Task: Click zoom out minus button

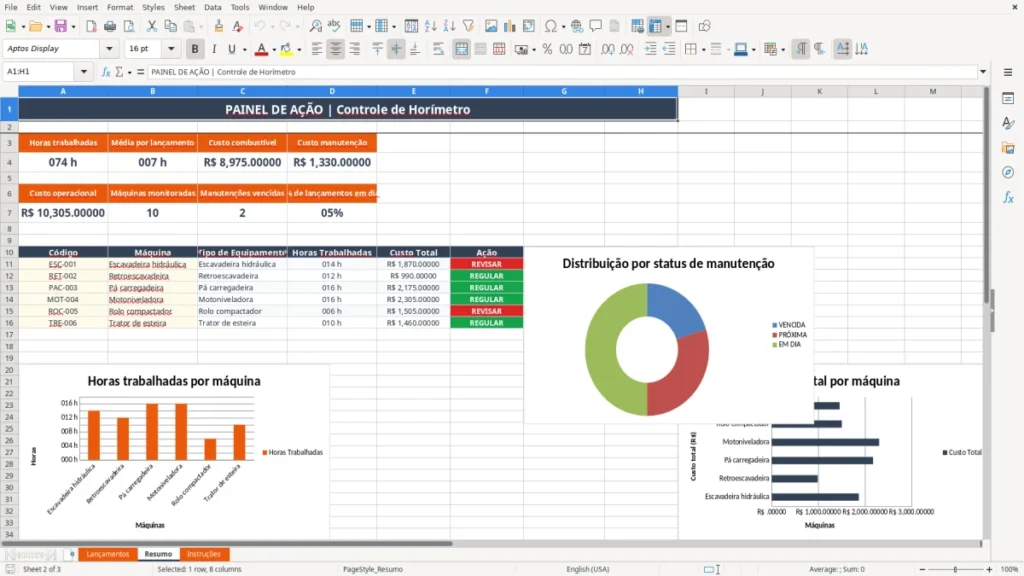Action: tap(922, 569)
